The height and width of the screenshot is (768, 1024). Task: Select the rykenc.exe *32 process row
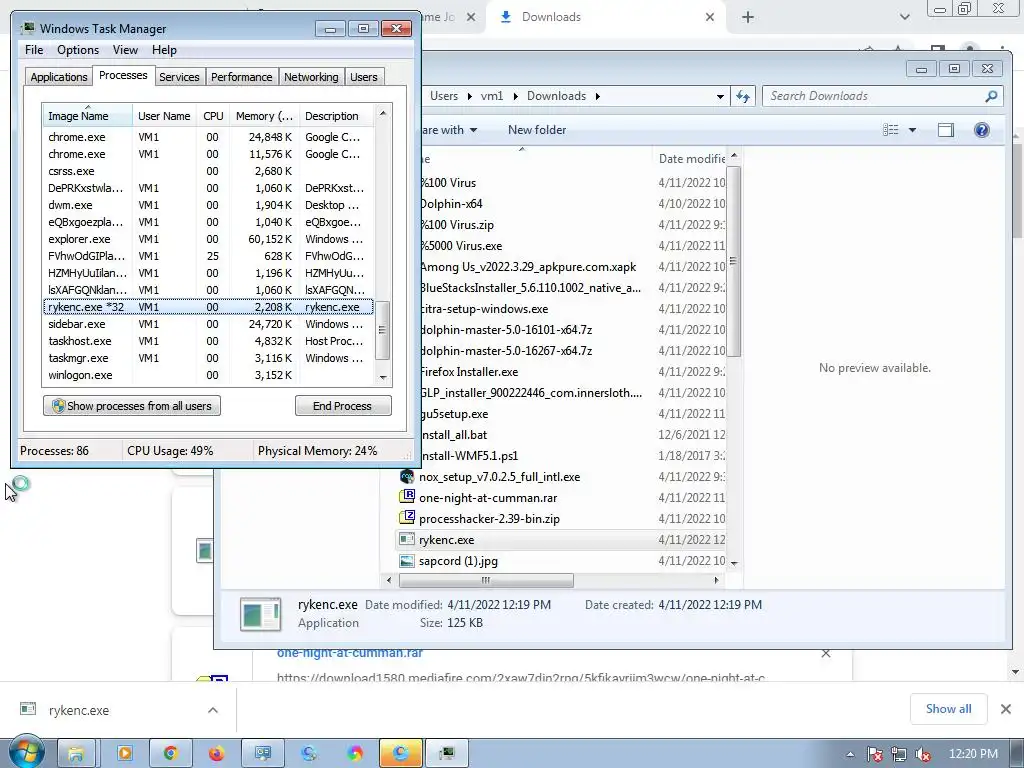[208, 307]
